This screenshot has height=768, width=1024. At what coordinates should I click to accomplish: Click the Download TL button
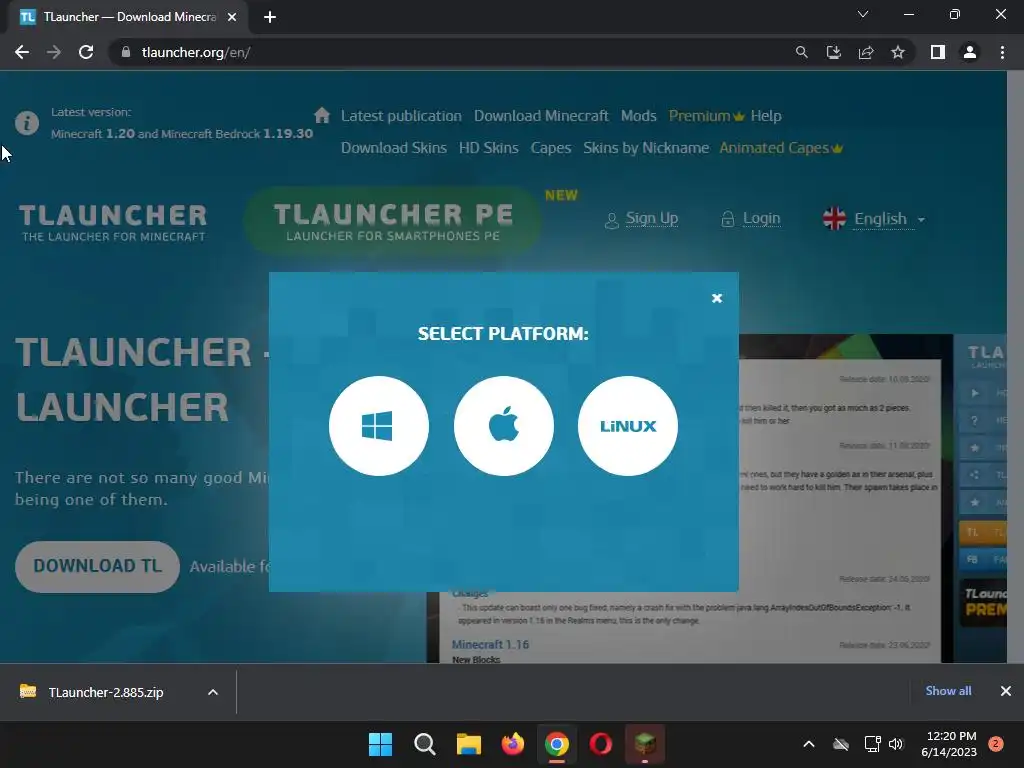[x=97, y=566]
